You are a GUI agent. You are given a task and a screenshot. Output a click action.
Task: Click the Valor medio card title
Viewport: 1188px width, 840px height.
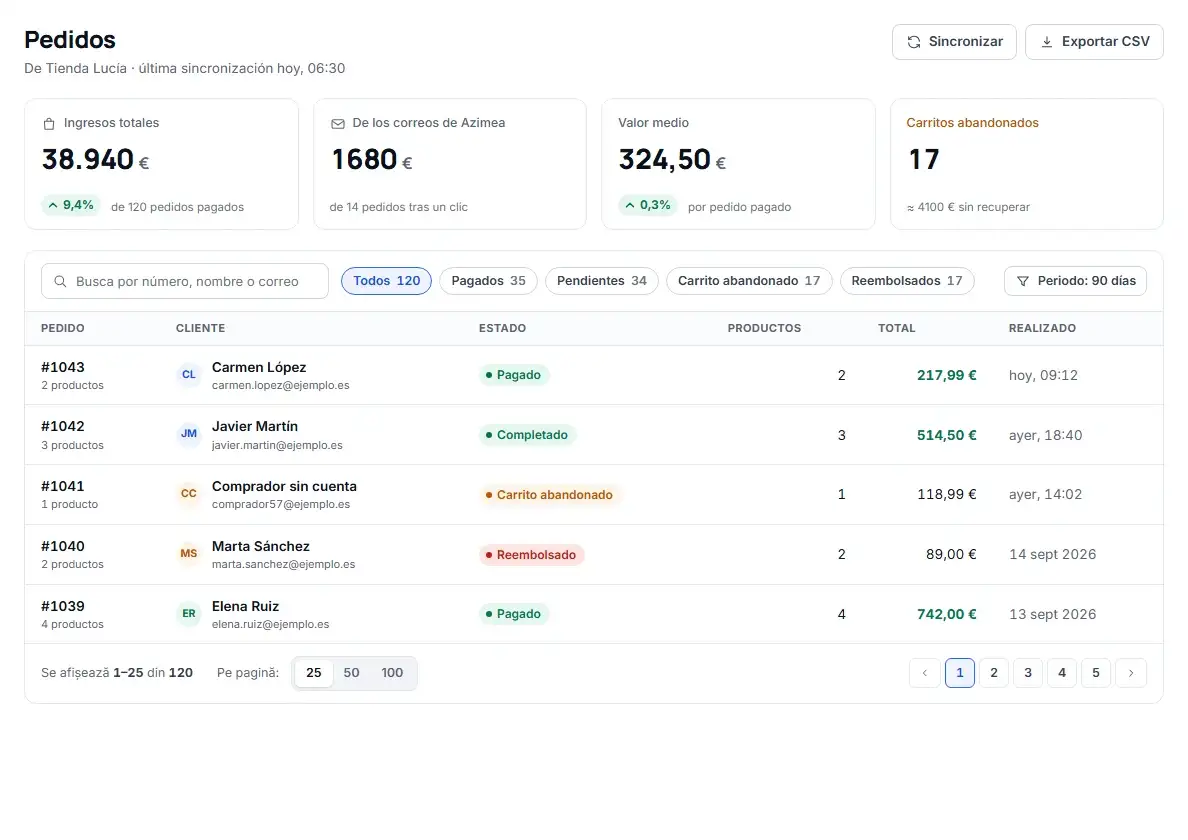pos(653,123)
